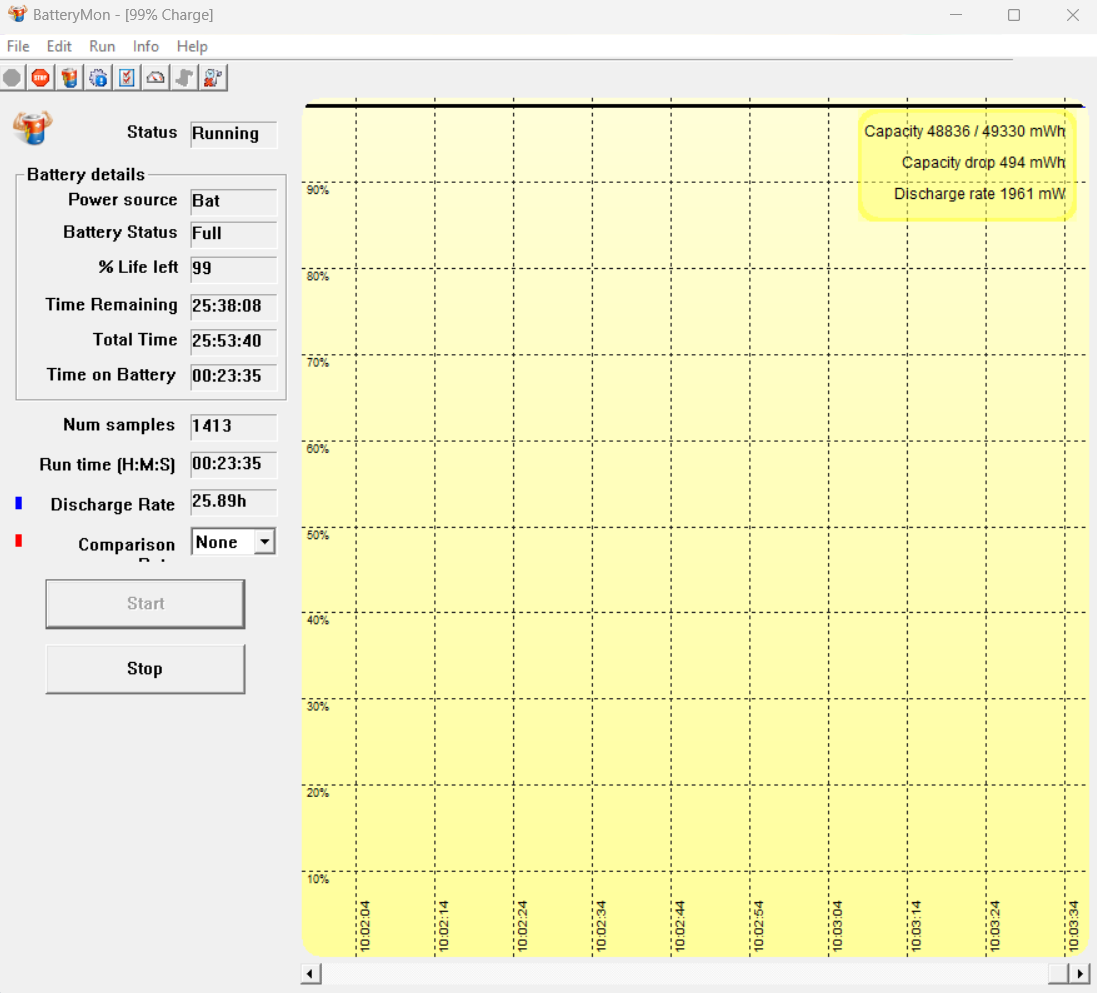
Task: Click the greyed-out grey shape toolbar icon
Action: 184,78
